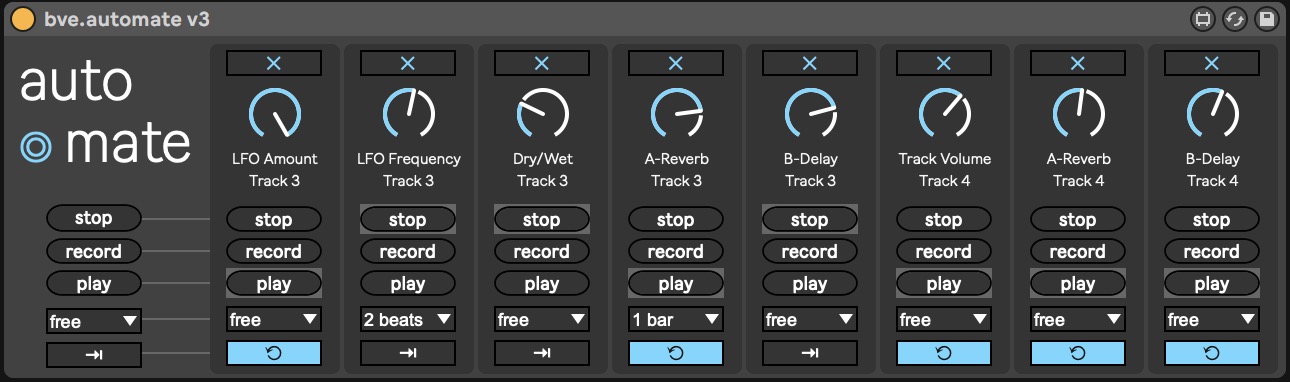Toggle one-shot arrow for LFO Frequency slot
Viewport: 1290px width, 382px height.
click(408, 353)
